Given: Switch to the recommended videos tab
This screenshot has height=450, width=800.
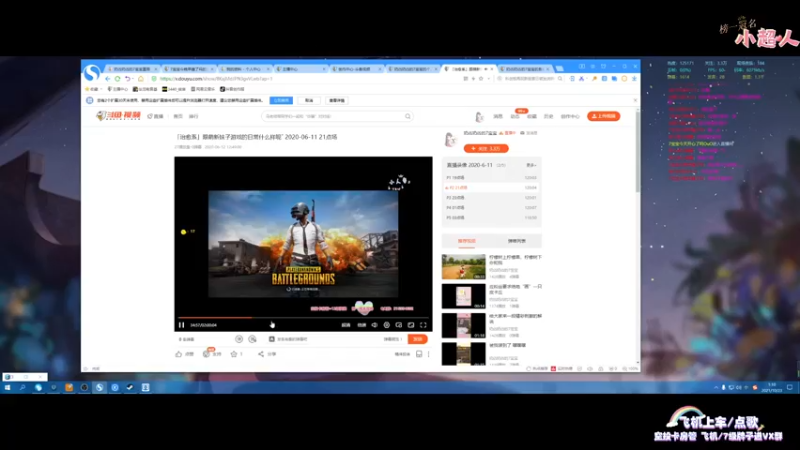Looking at the screenshot, I should click(466, 241).
